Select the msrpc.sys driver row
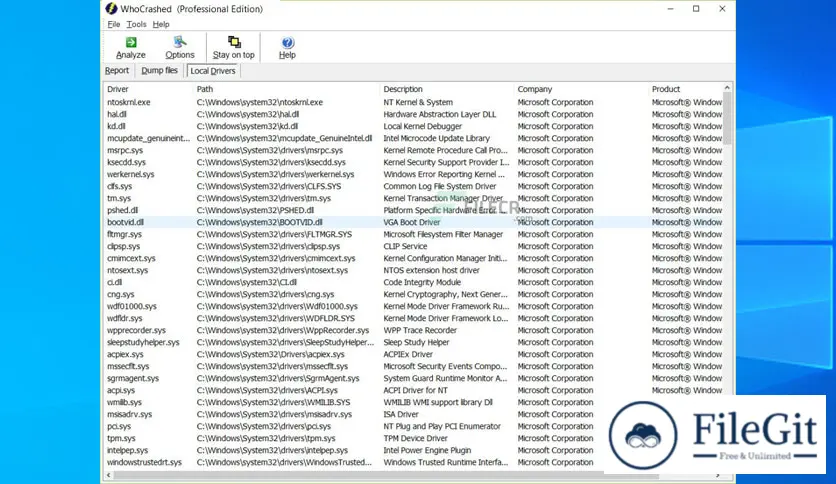 click(x=413, y=150)
